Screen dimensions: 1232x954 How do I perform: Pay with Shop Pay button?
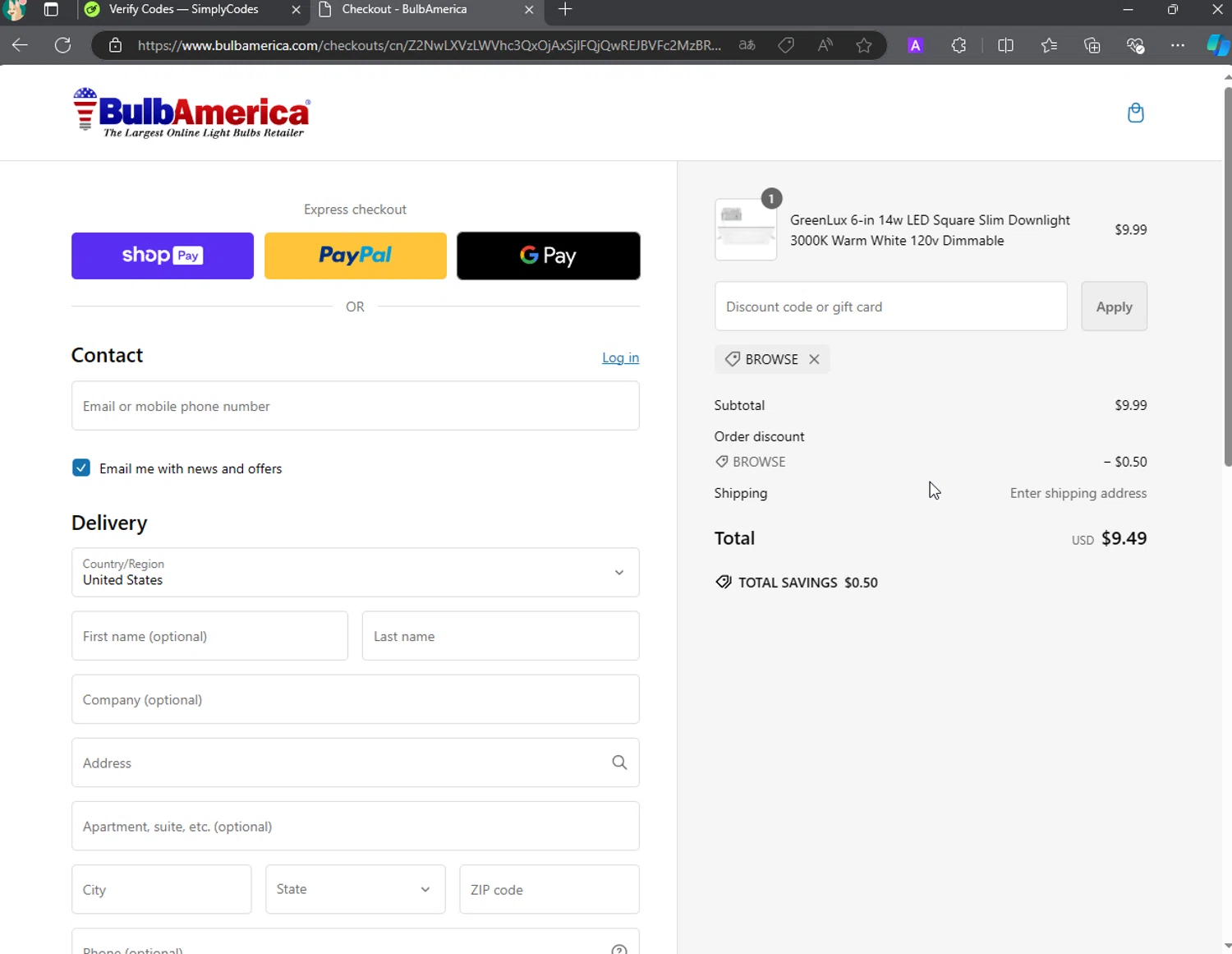coord(163,256)
